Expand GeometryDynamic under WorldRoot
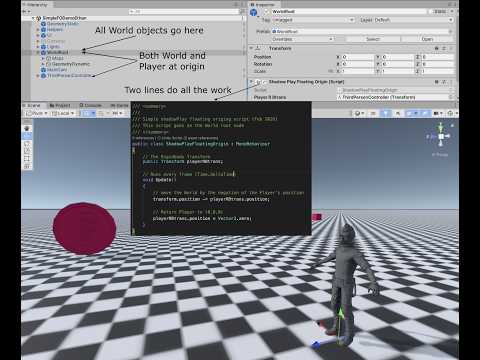Screen dimensions: 480x360 43,64
